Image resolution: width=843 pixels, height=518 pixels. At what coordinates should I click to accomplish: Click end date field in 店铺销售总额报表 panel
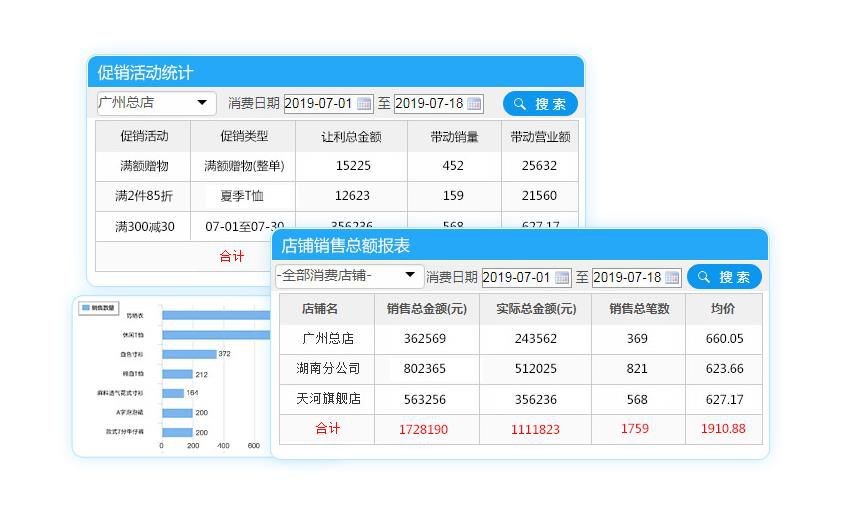coord(626,278)
